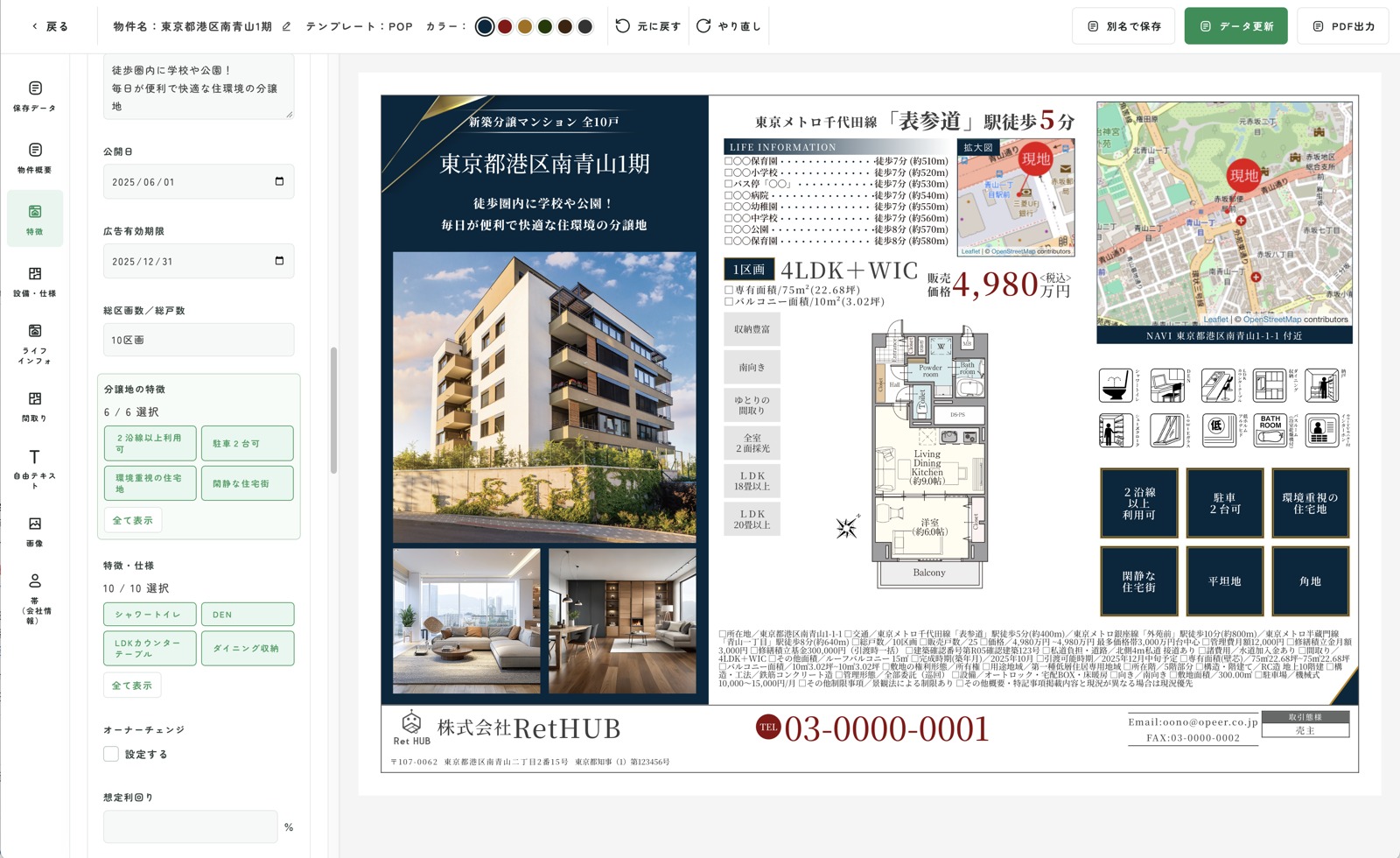The height and width of the screenshot is (858, 1400).
Task: Select the dark red color swatch
Action: [505, 26]
